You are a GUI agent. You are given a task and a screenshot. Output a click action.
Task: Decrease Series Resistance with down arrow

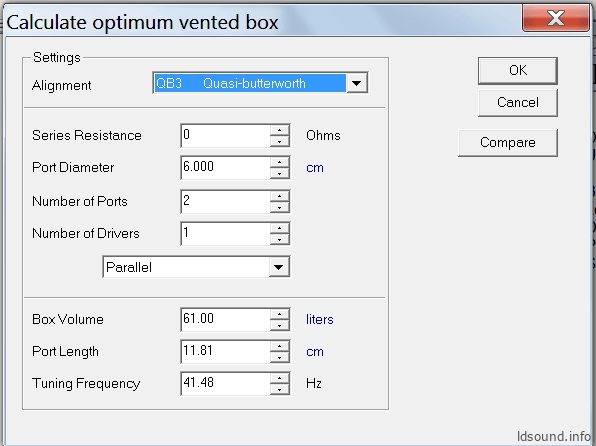coord(280,141)
